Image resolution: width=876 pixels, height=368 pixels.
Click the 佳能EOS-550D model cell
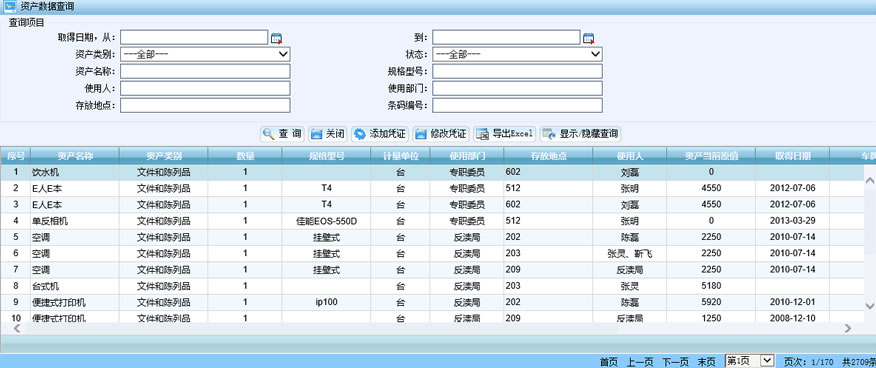pyautogui.click(x=326, y=221)
